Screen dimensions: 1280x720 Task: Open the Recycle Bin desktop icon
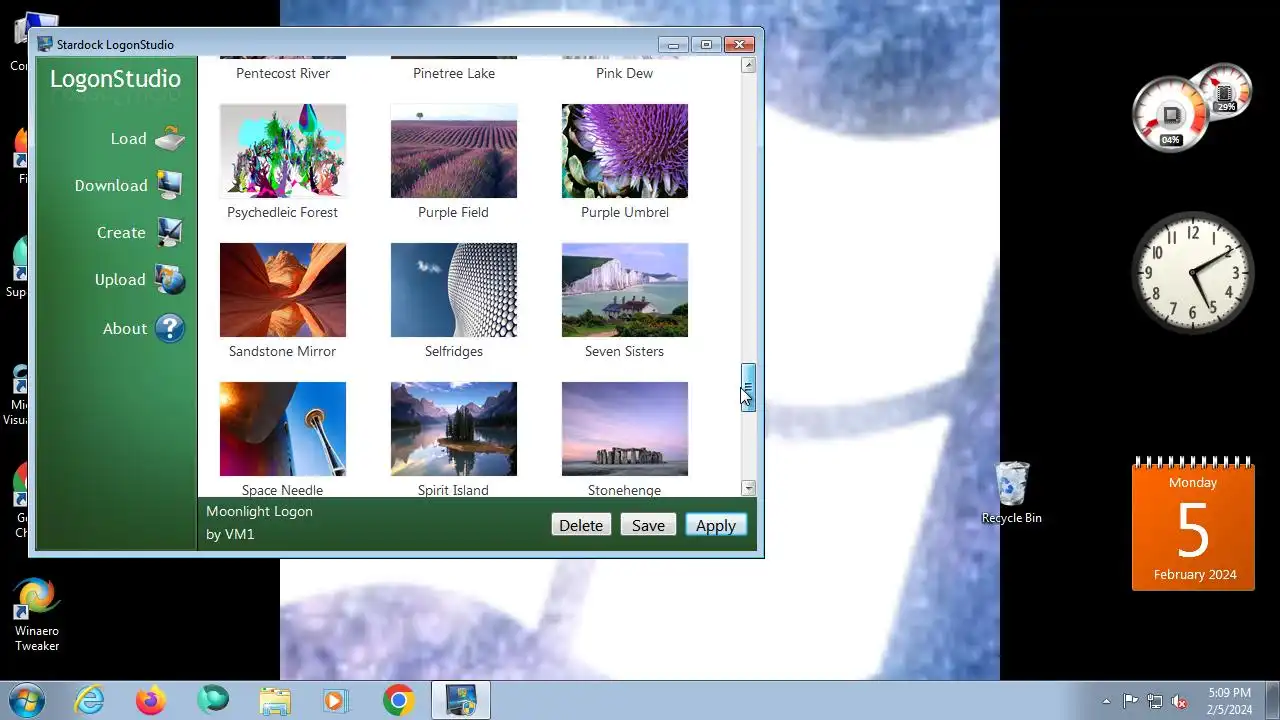[x=1012, y=493]
